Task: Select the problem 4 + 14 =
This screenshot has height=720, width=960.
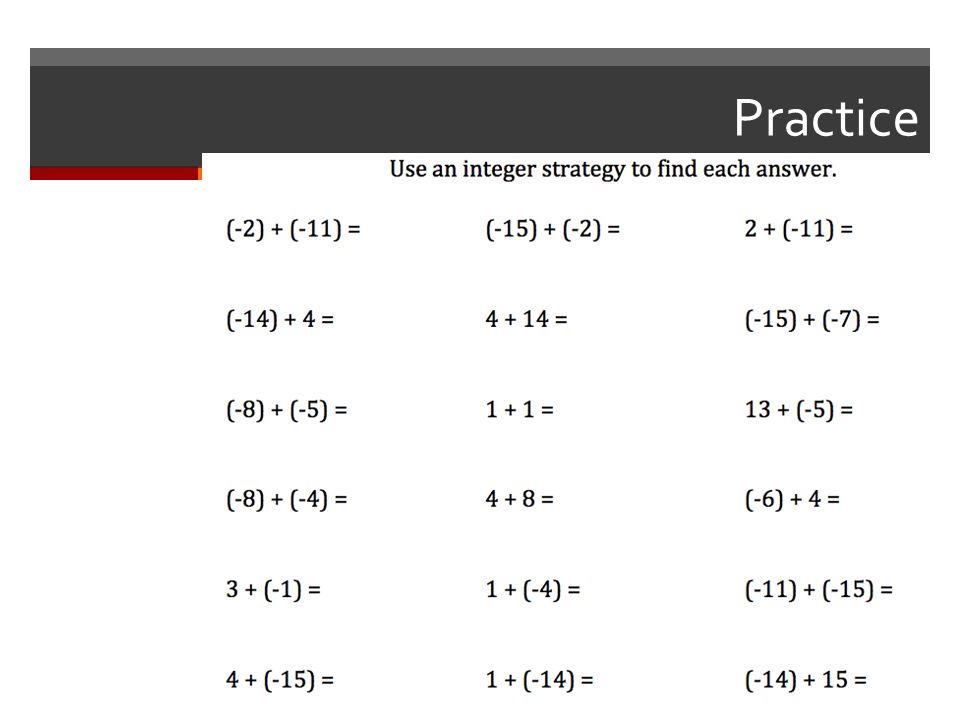Action: (526, 319)
